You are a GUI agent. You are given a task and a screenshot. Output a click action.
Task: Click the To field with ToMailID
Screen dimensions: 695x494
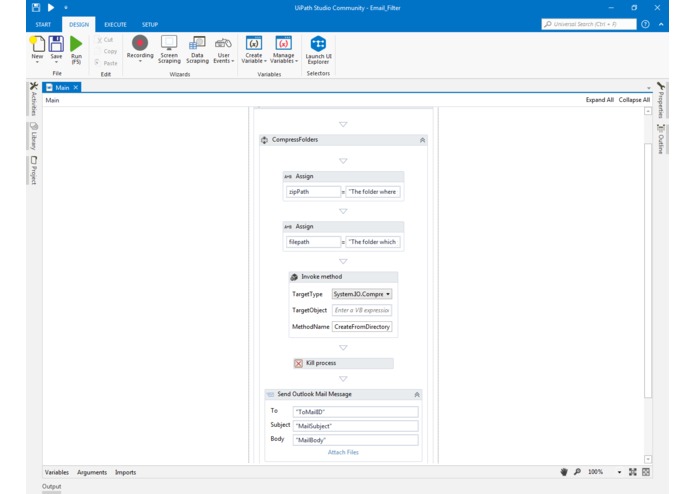[355, 412]
